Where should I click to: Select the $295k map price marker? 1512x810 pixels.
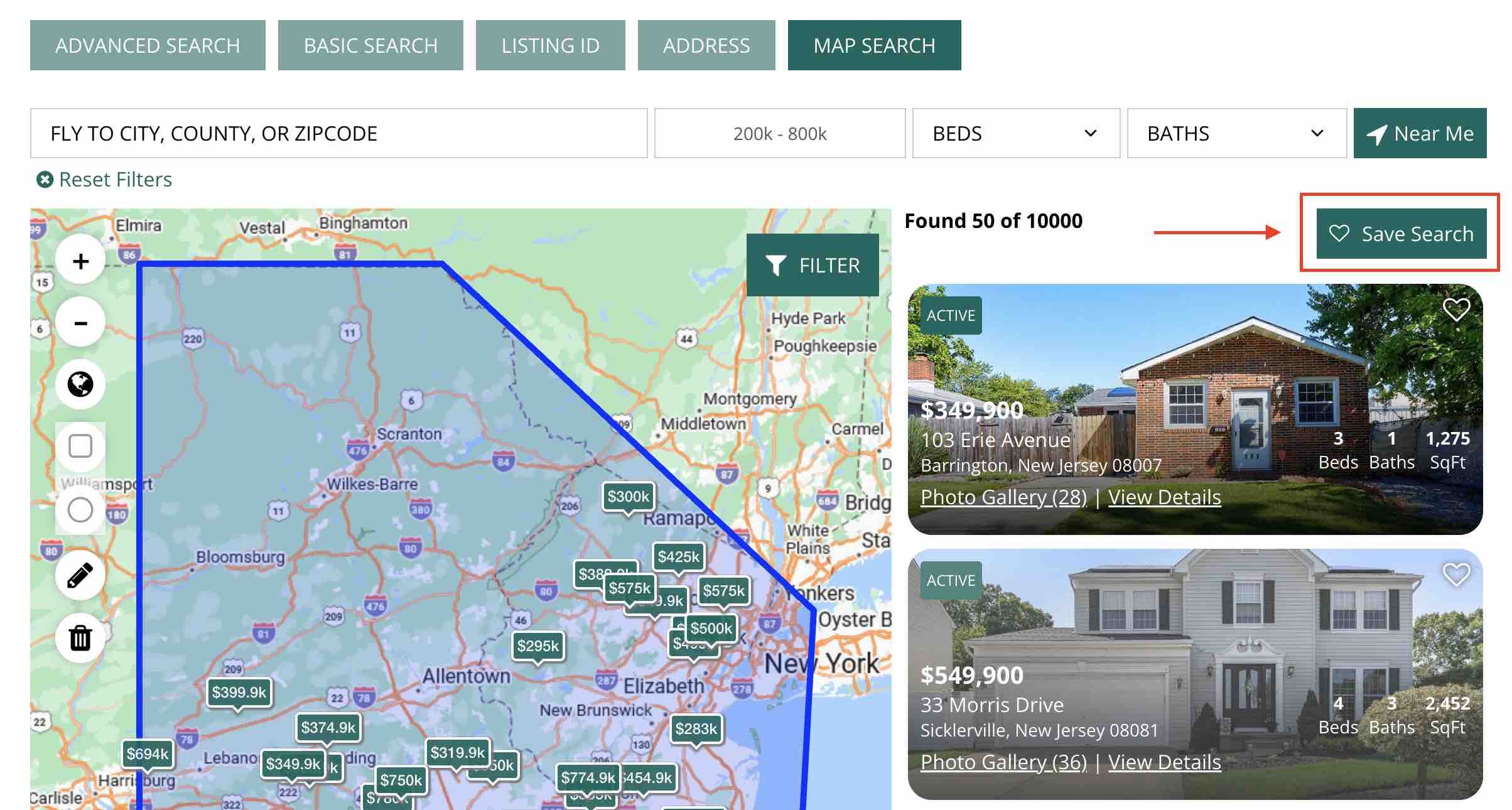click(x=538, y=646)
